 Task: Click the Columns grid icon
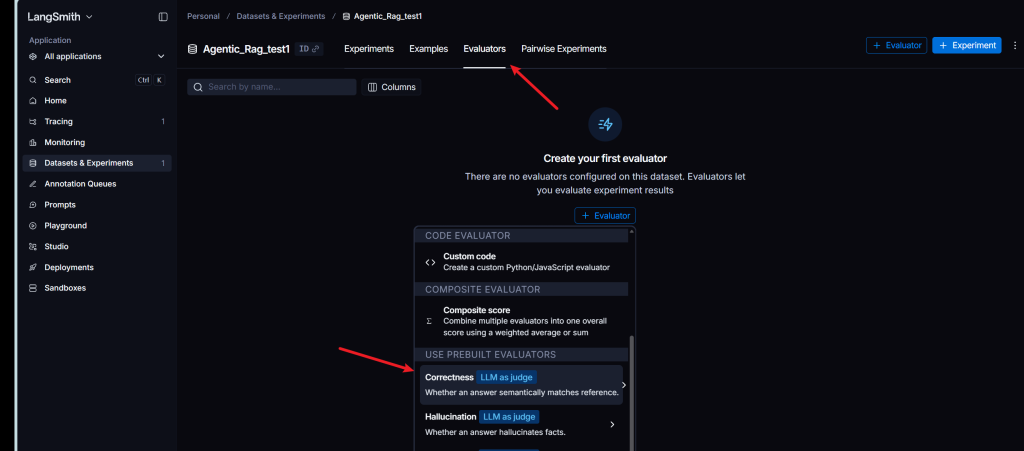(x=372, y=87)
